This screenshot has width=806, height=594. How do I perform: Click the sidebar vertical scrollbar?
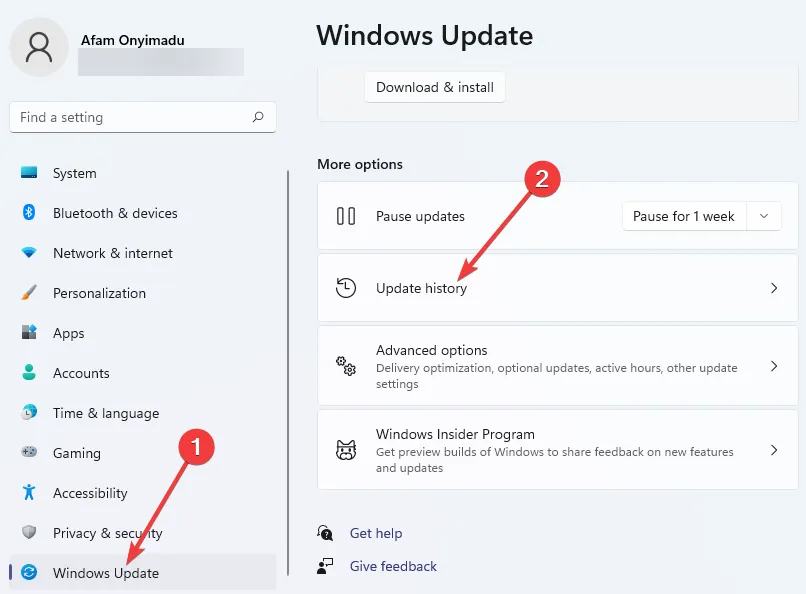click(x=288, y=373)
